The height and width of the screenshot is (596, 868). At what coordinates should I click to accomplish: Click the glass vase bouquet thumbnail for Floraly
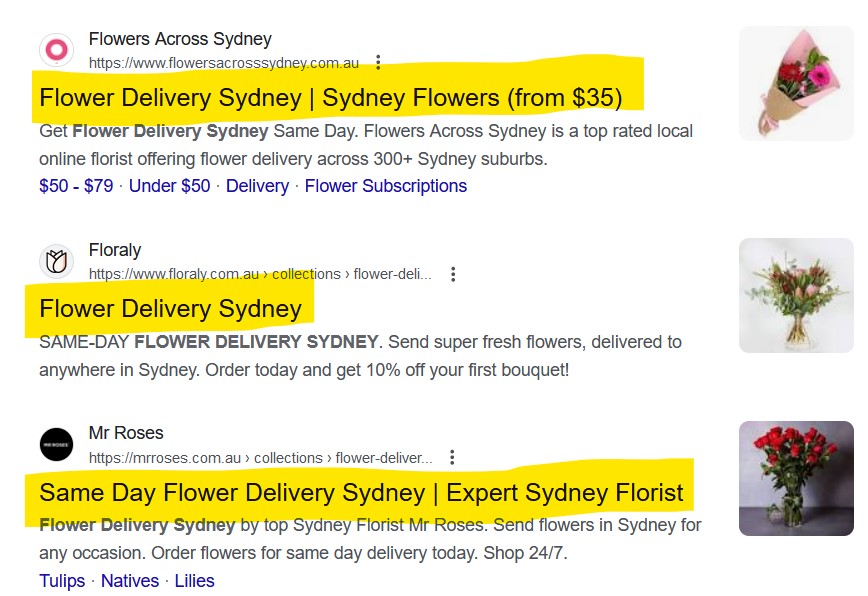tap(795, 293)
